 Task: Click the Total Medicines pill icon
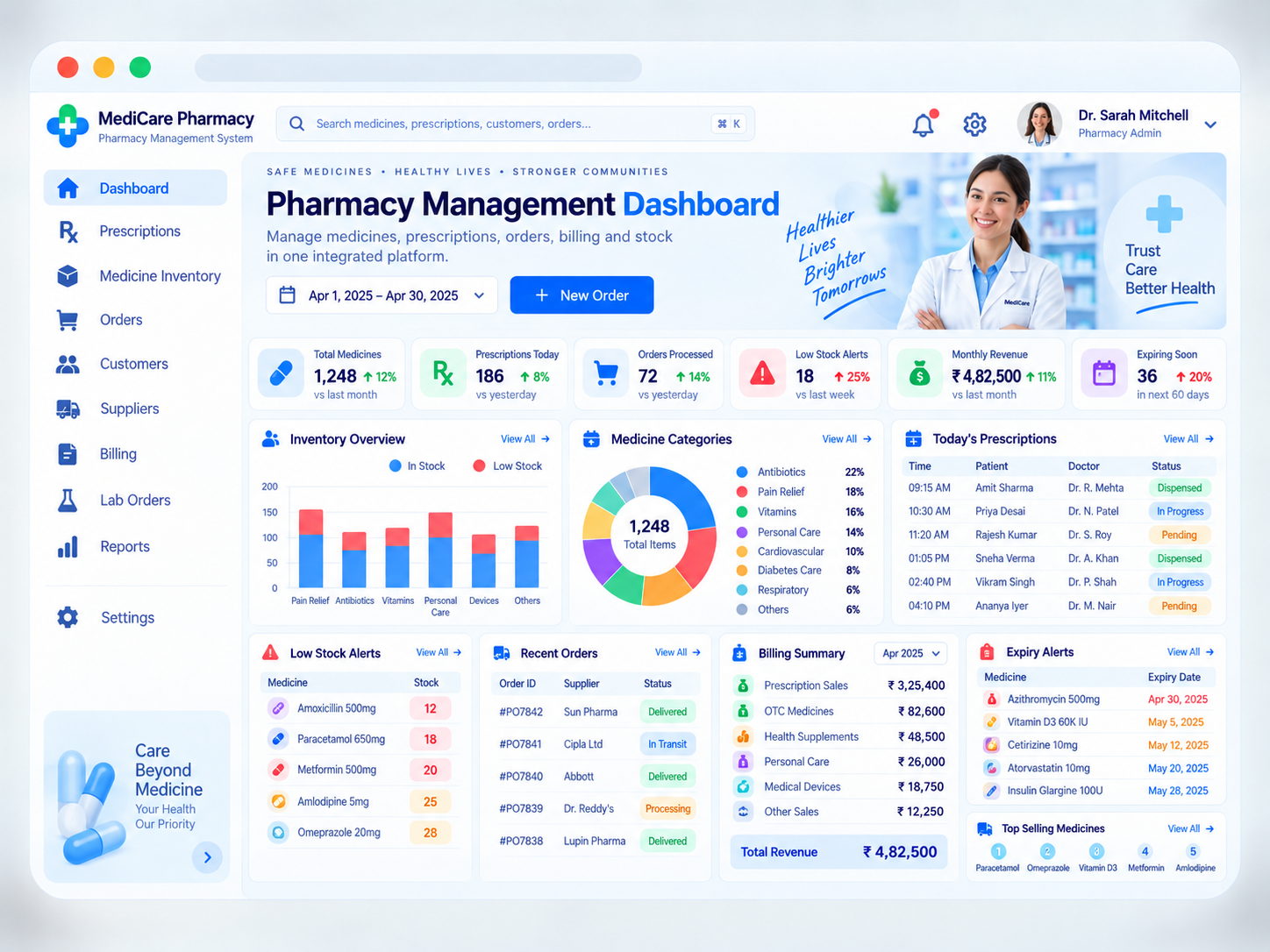pyautogui.click(x=281, y=373)
